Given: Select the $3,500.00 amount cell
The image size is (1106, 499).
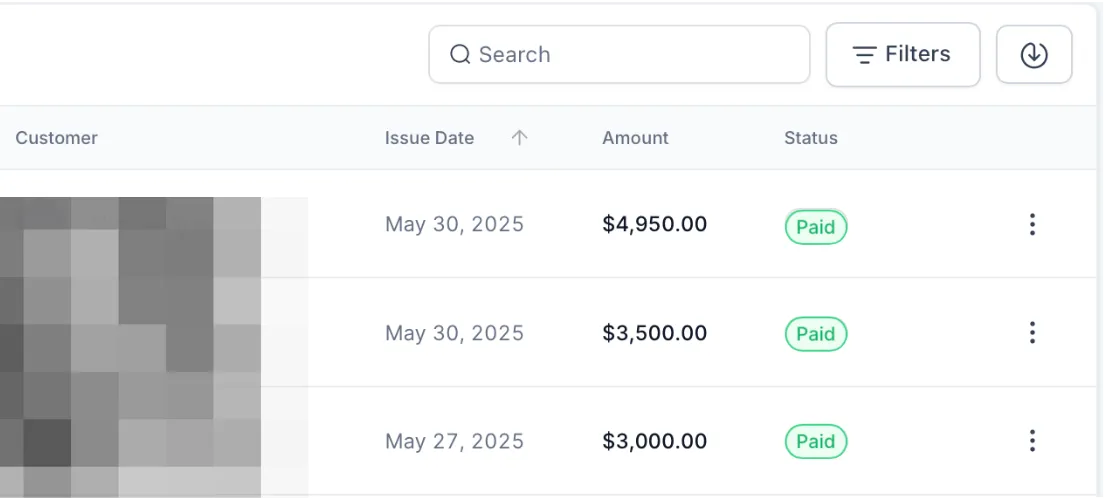Looking at the screenshot, I should coord(654,333).
